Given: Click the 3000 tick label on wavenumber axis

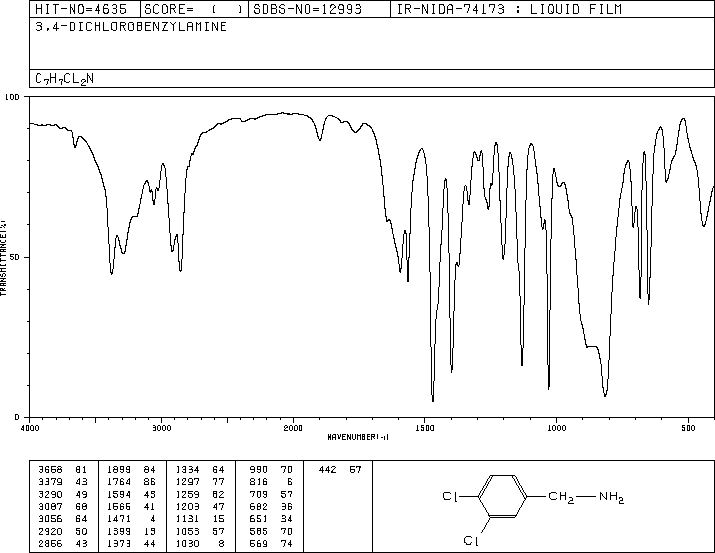Looking at the screenshot, I should click(161, 428).
